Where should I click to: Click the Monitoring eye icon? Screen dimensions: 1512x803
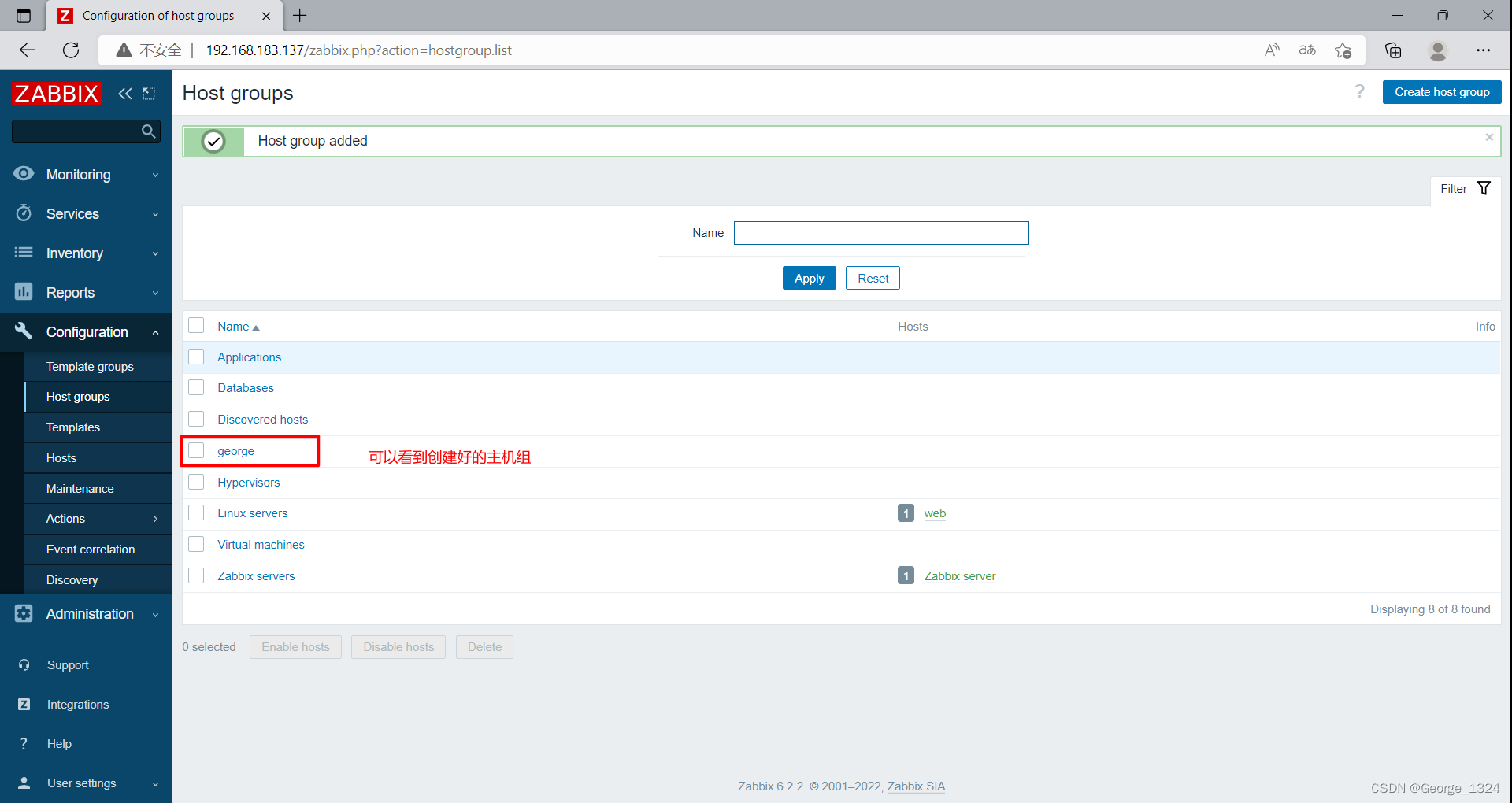[x=24, y=174]
